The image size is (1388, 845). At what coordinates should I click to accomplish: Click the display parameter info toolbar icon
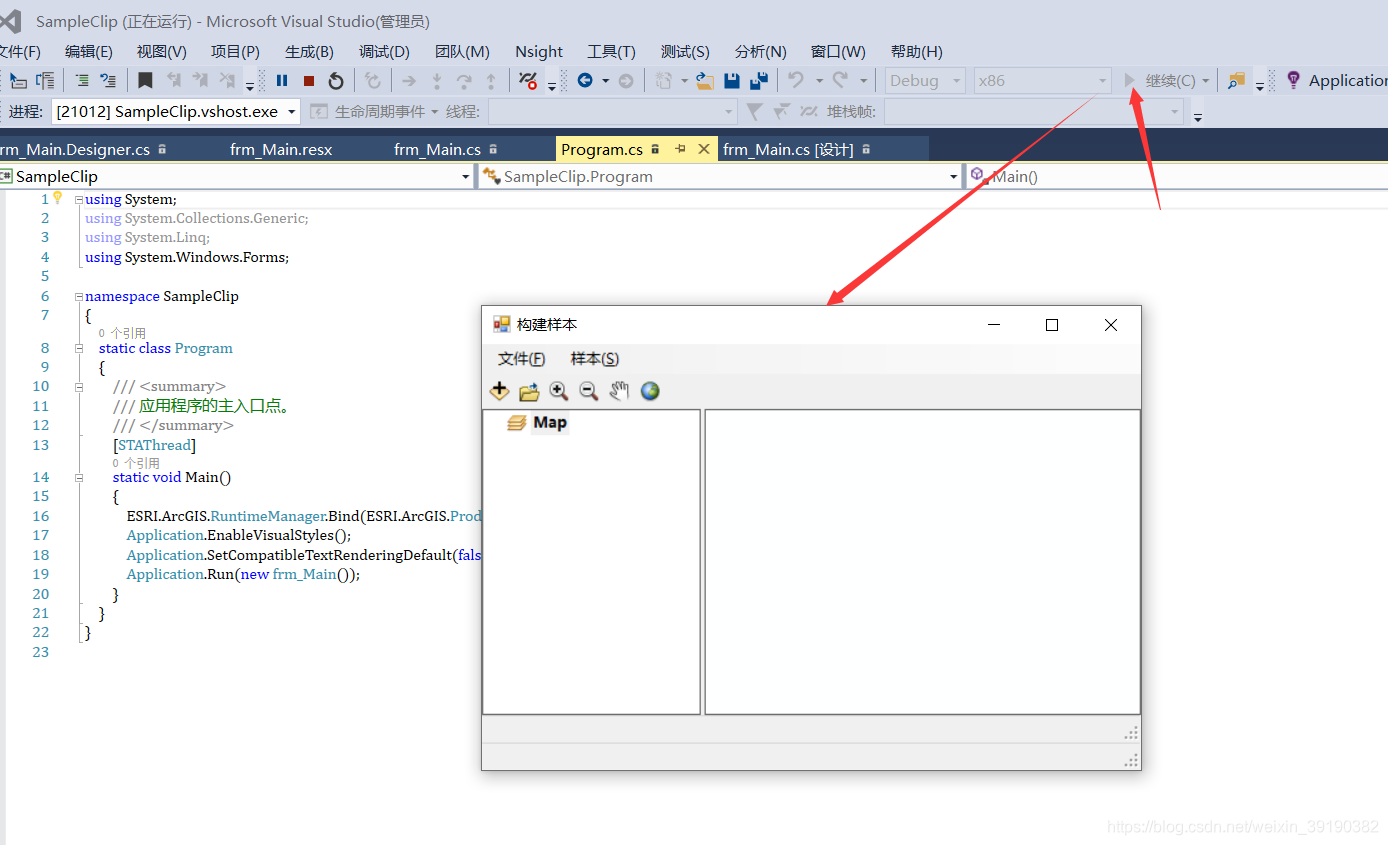[x=45, y=81]
